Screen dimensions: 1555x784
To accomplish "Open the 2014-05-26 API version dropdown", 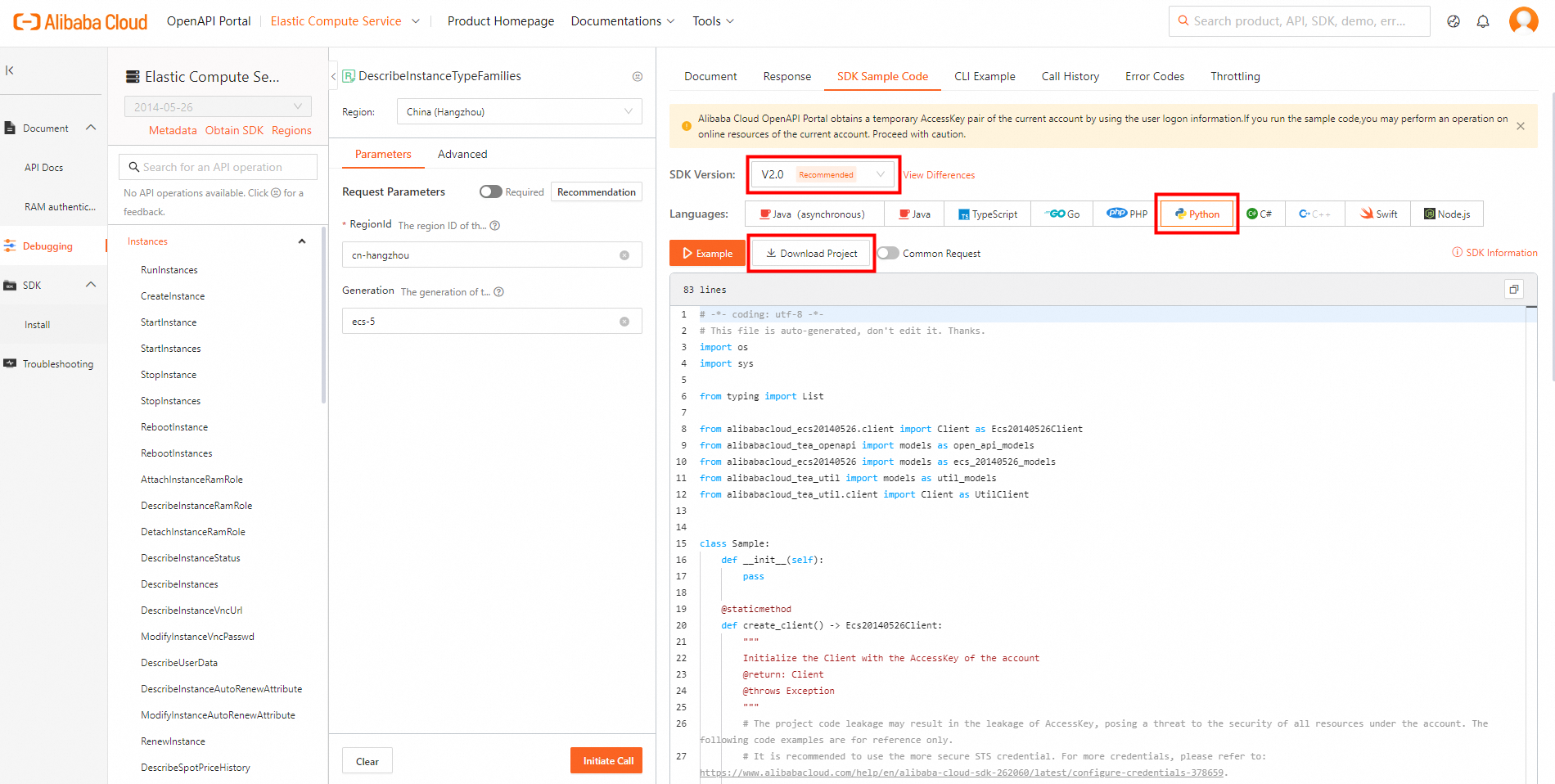I will 218,106.
